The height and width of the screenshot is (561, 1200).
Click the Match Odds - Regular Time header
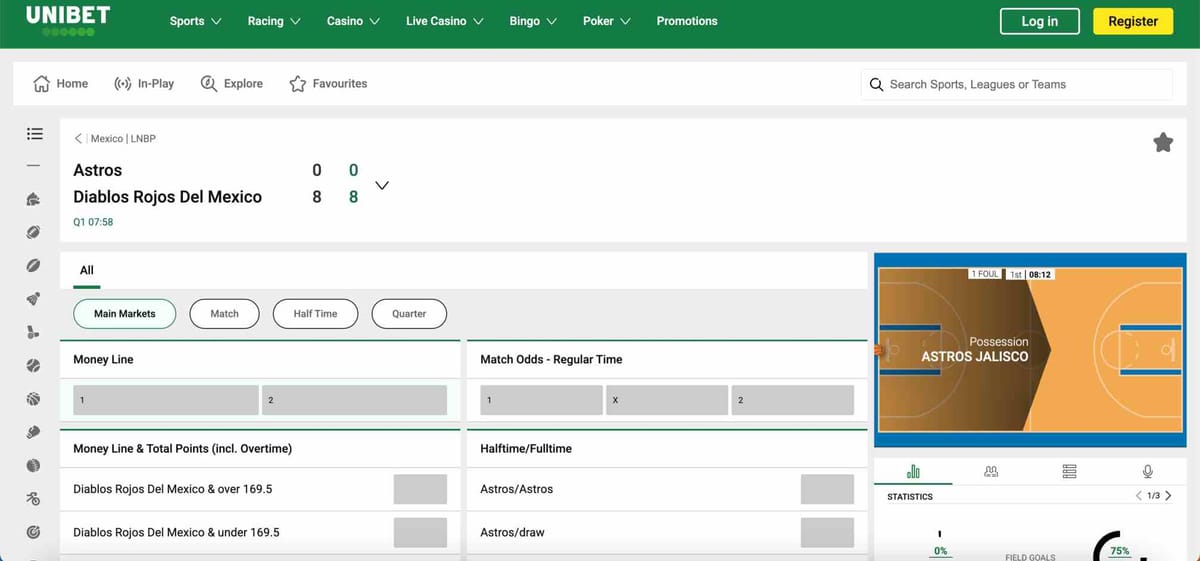(551, 359)
